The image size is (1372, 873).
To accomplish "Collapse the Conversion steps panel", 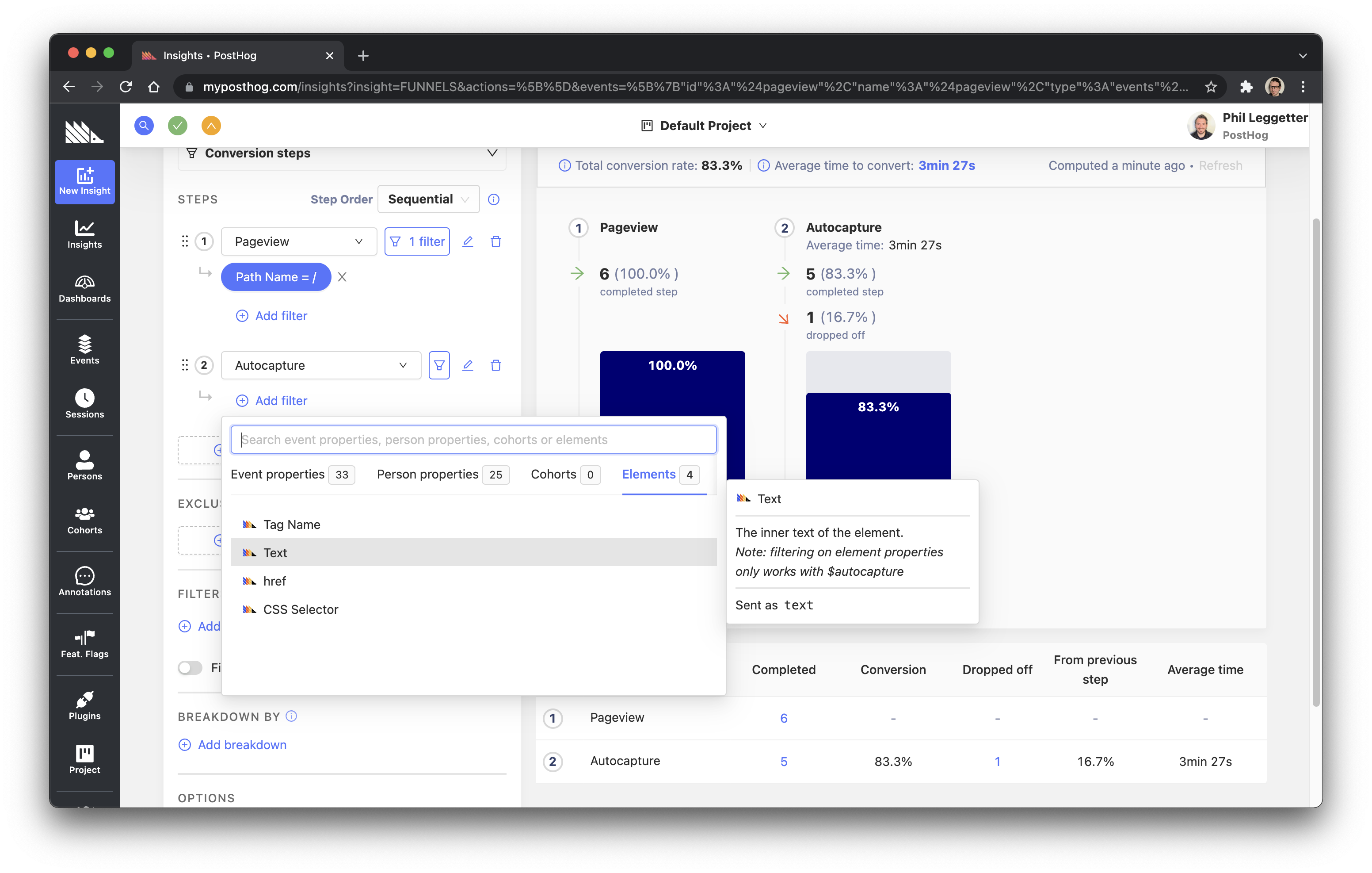I will (492, 153).
